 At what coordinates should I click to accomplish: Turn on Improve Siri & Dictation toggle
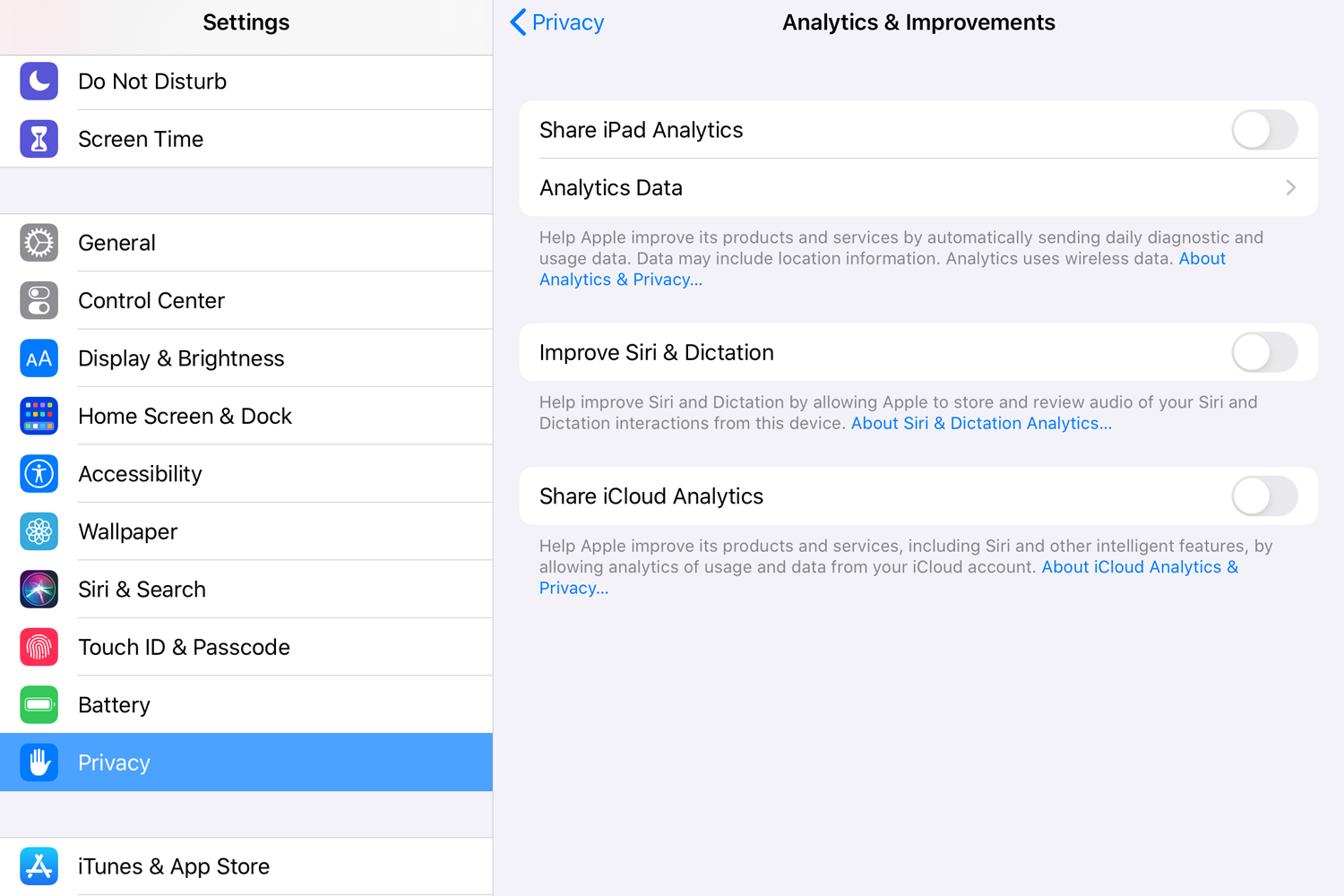tap(1264, 352)
